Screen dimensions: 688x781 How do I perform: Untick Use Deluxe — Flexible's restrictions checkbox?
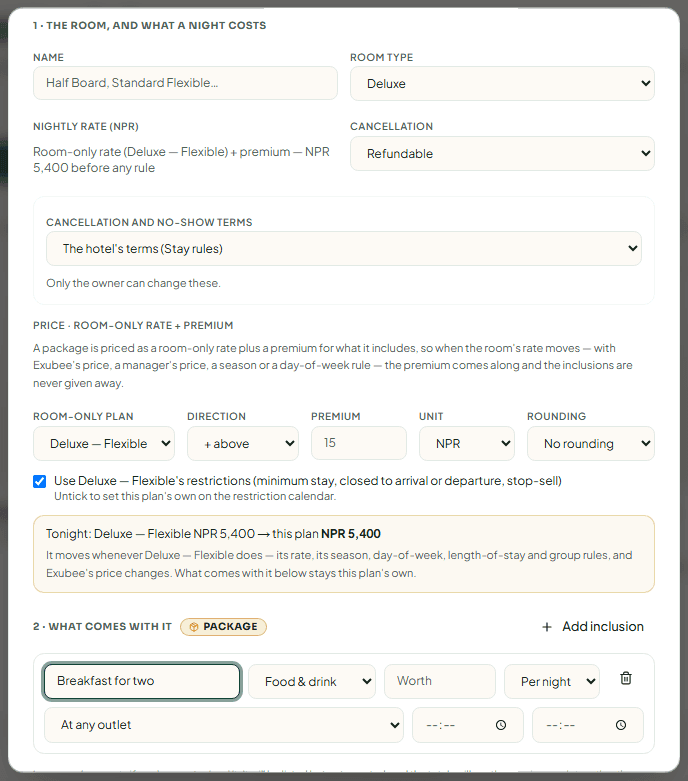[x=39, y=481]
